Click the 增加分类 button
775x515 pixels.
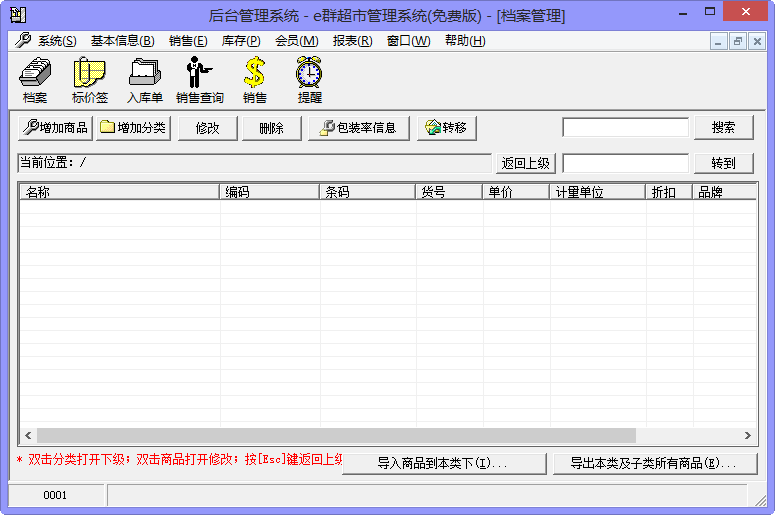133,128
